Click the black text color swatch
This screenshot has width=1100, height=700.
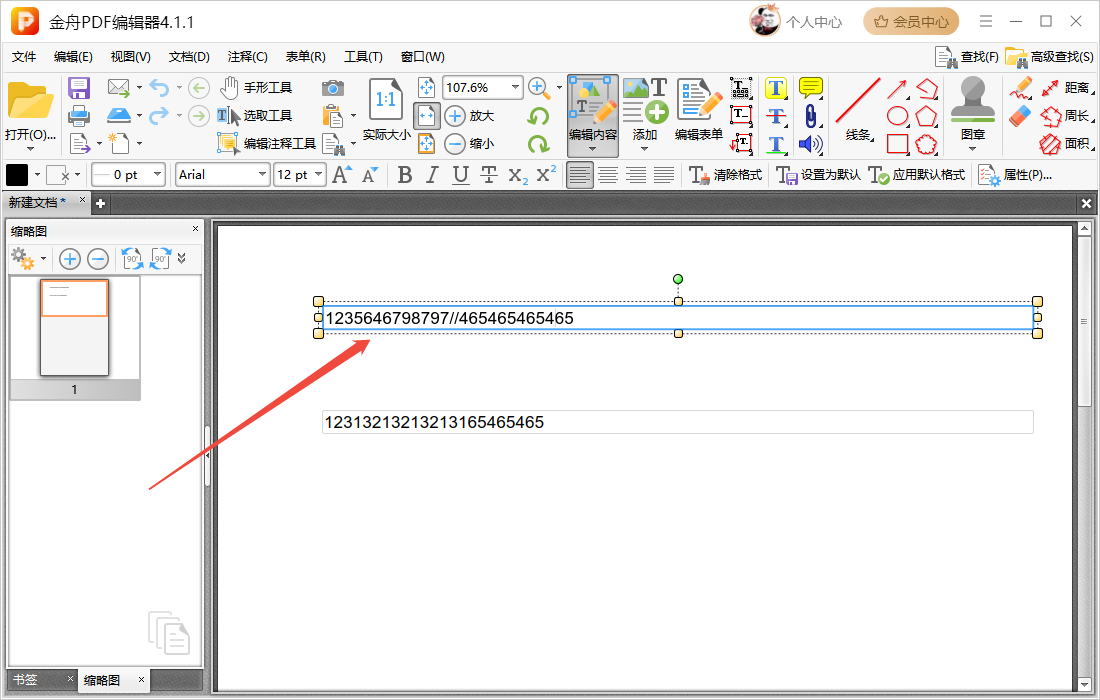coord(18,175)
